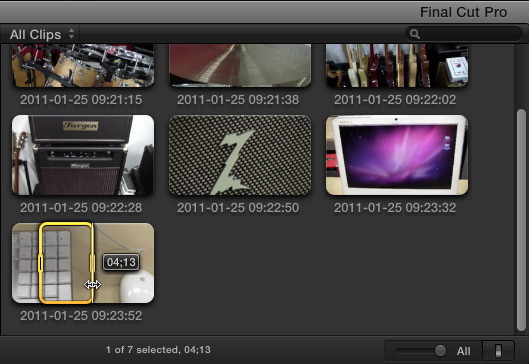Select the guitars rack clip thumbnail
This screenshot has width=529, height=364.
coord(397,65)
